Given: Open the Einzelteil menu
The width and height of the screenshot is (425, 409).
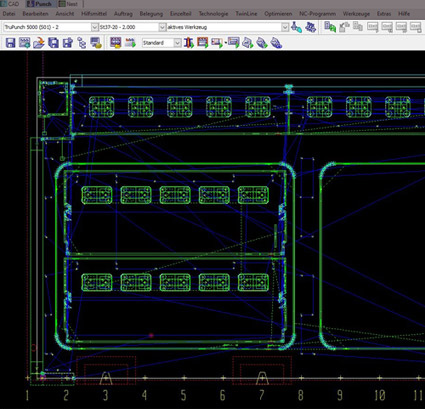Looking at the screenshot, I should coord(181,14).
